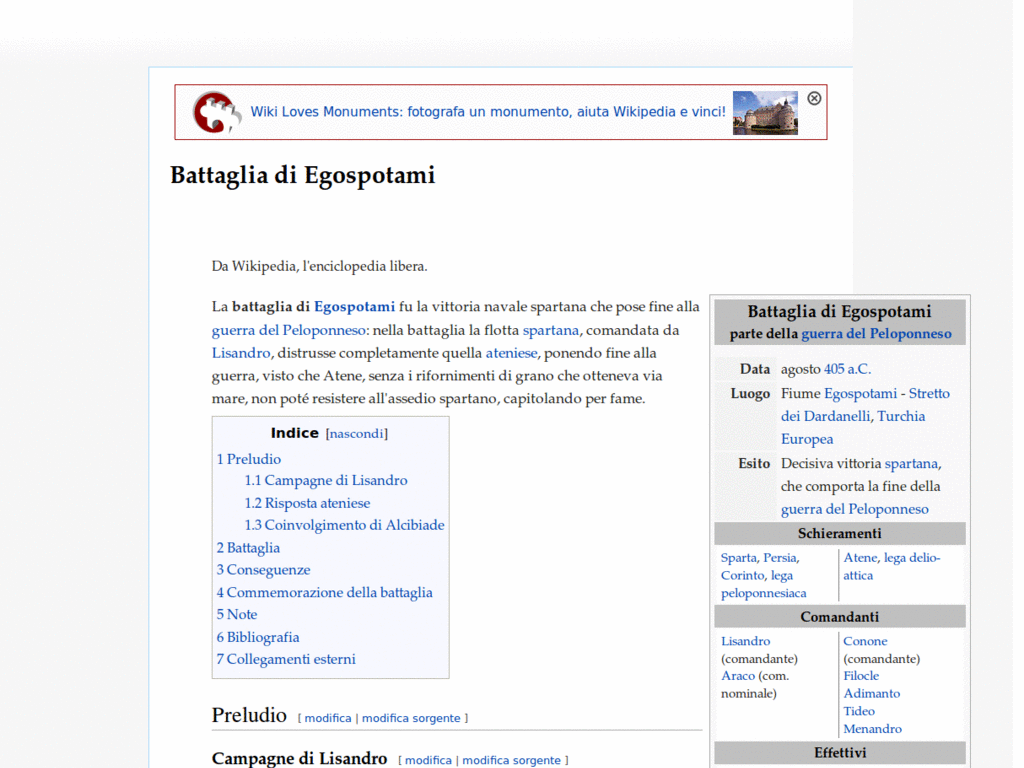Jump to 1 Preludio in the index
This screenshot has height=768, width=1024.
pos(249,459)
